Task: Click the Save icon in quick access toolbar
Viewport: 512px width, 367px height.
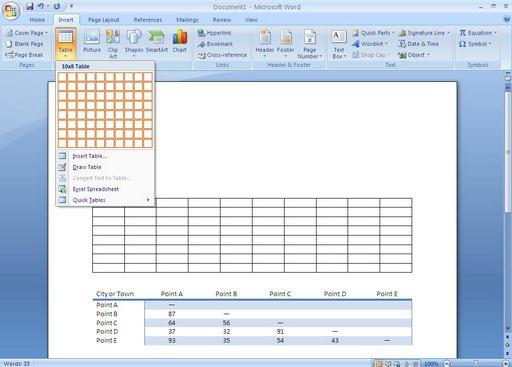Action: coord(30,6)
